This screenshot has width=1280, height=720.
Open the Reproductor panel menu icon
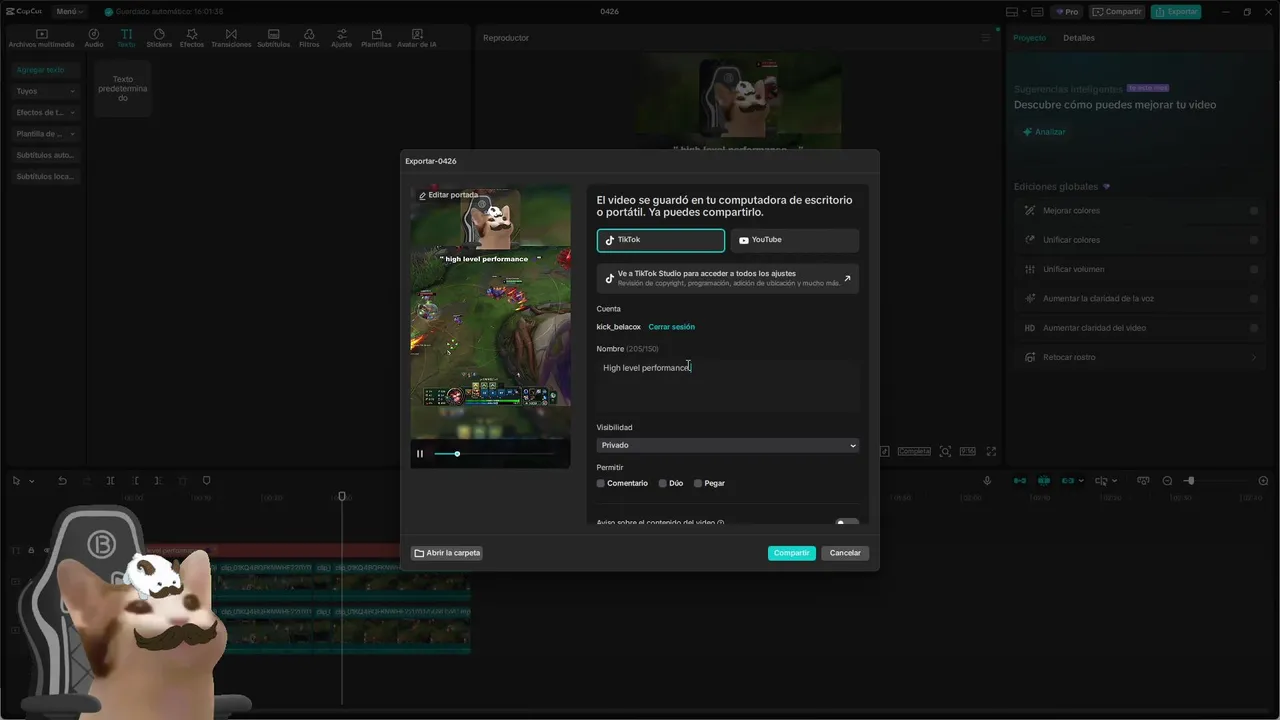(x=986, y=38)
